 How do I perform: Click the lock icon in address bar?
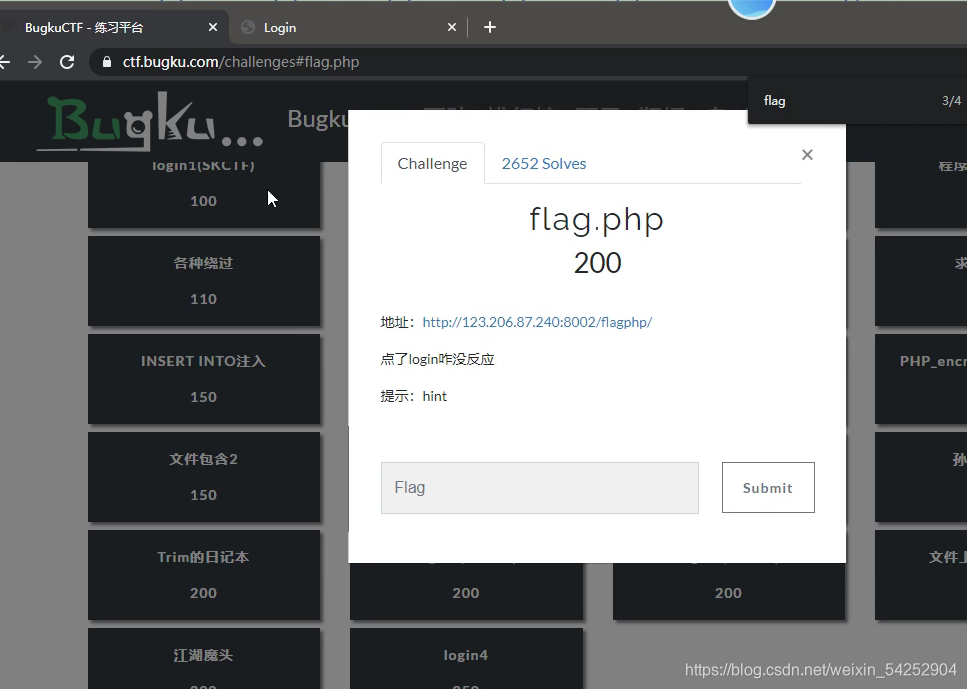[107, 62]
